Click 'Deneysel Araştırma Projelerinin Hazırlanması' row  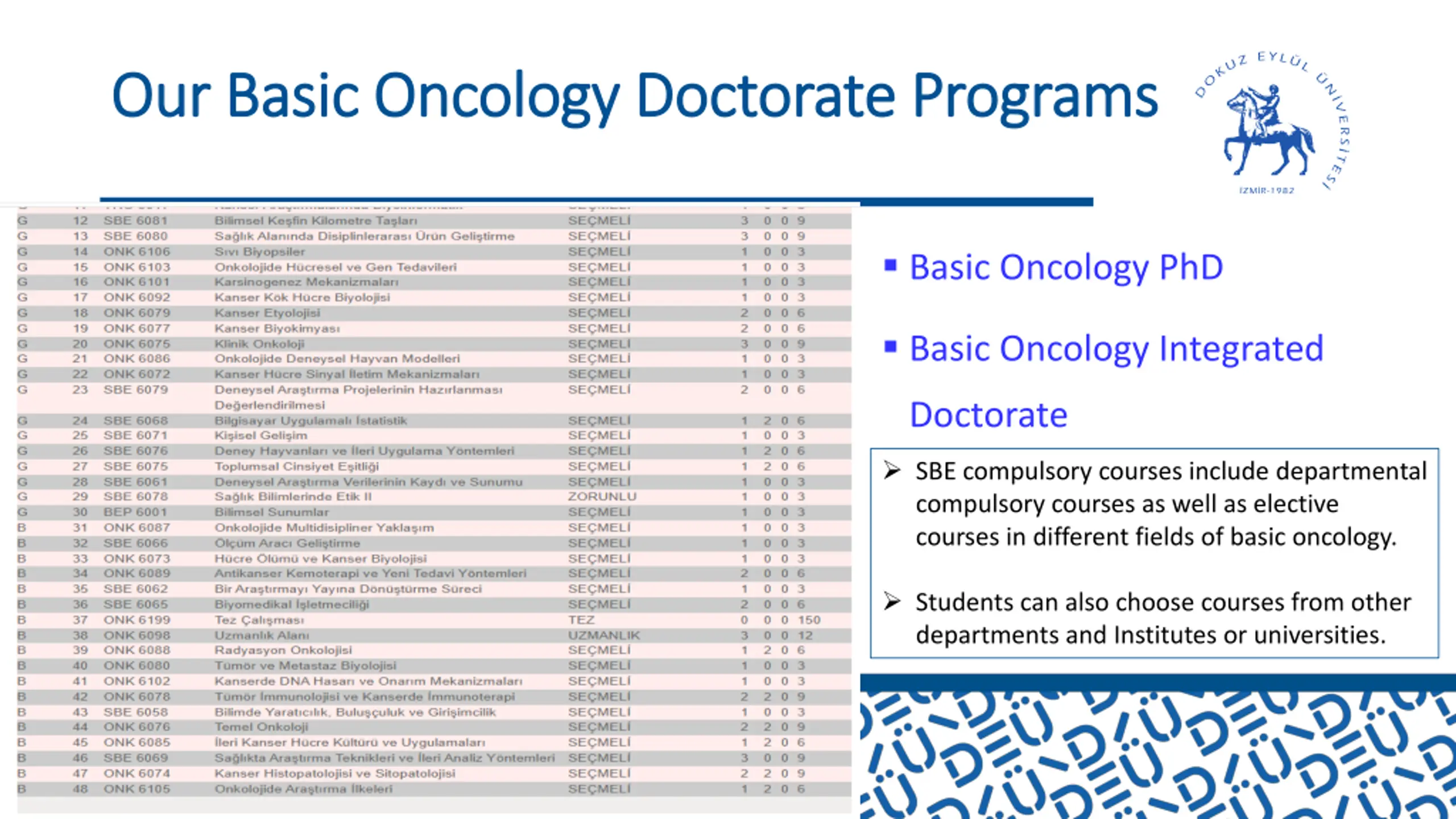click(x=434, y=398)
